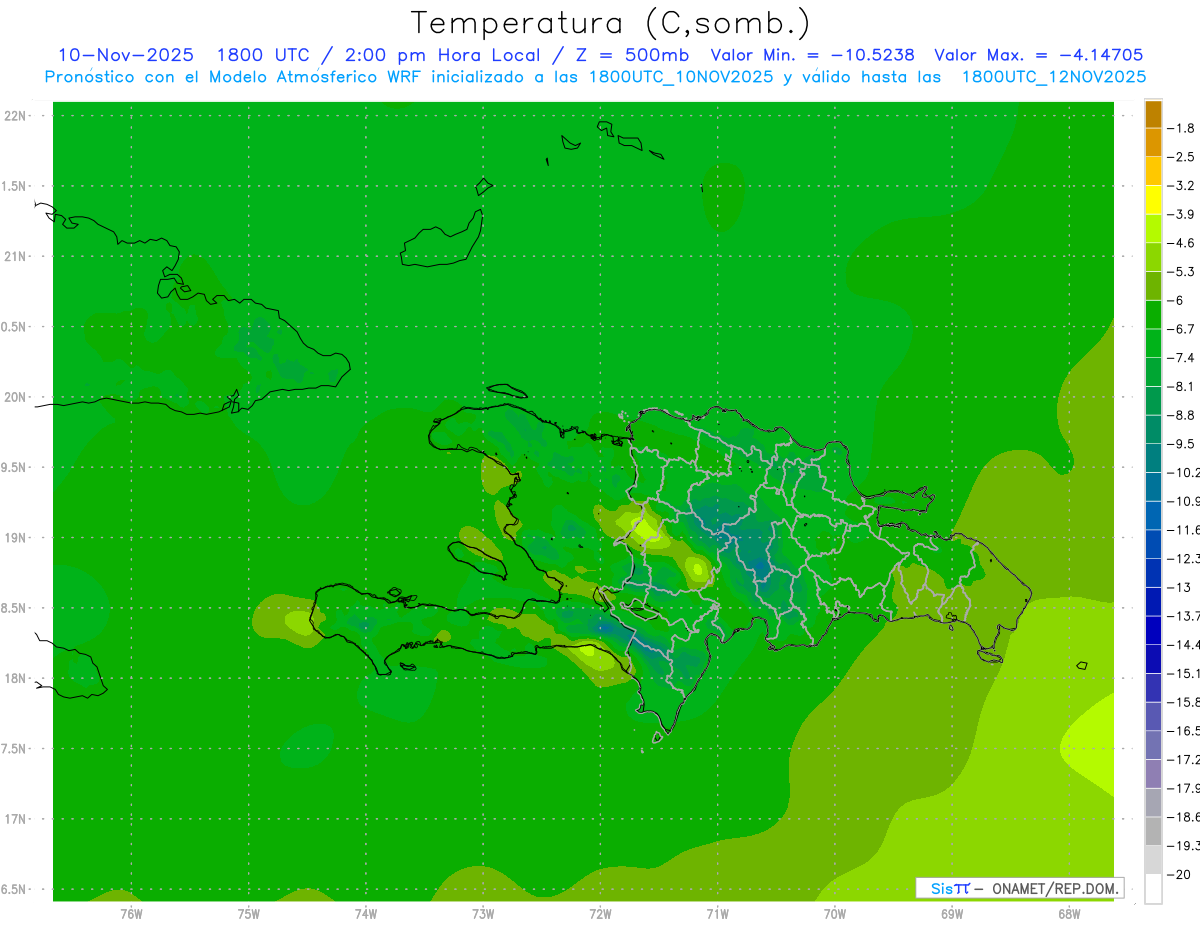
Task: Click the 73W longitude label
Action: click(x=483, y=913)
